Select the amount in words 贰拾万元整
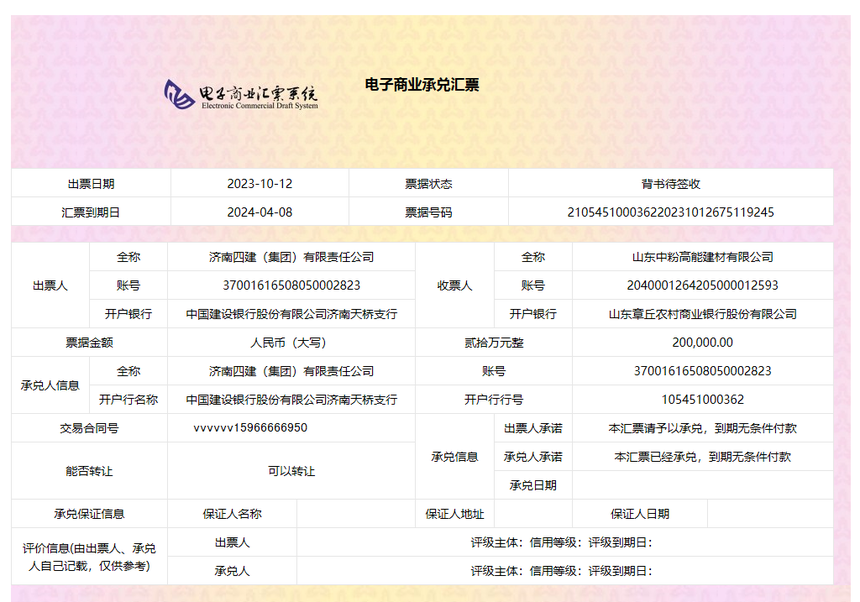The image size is (860, 602). click(x=494, y=342)
